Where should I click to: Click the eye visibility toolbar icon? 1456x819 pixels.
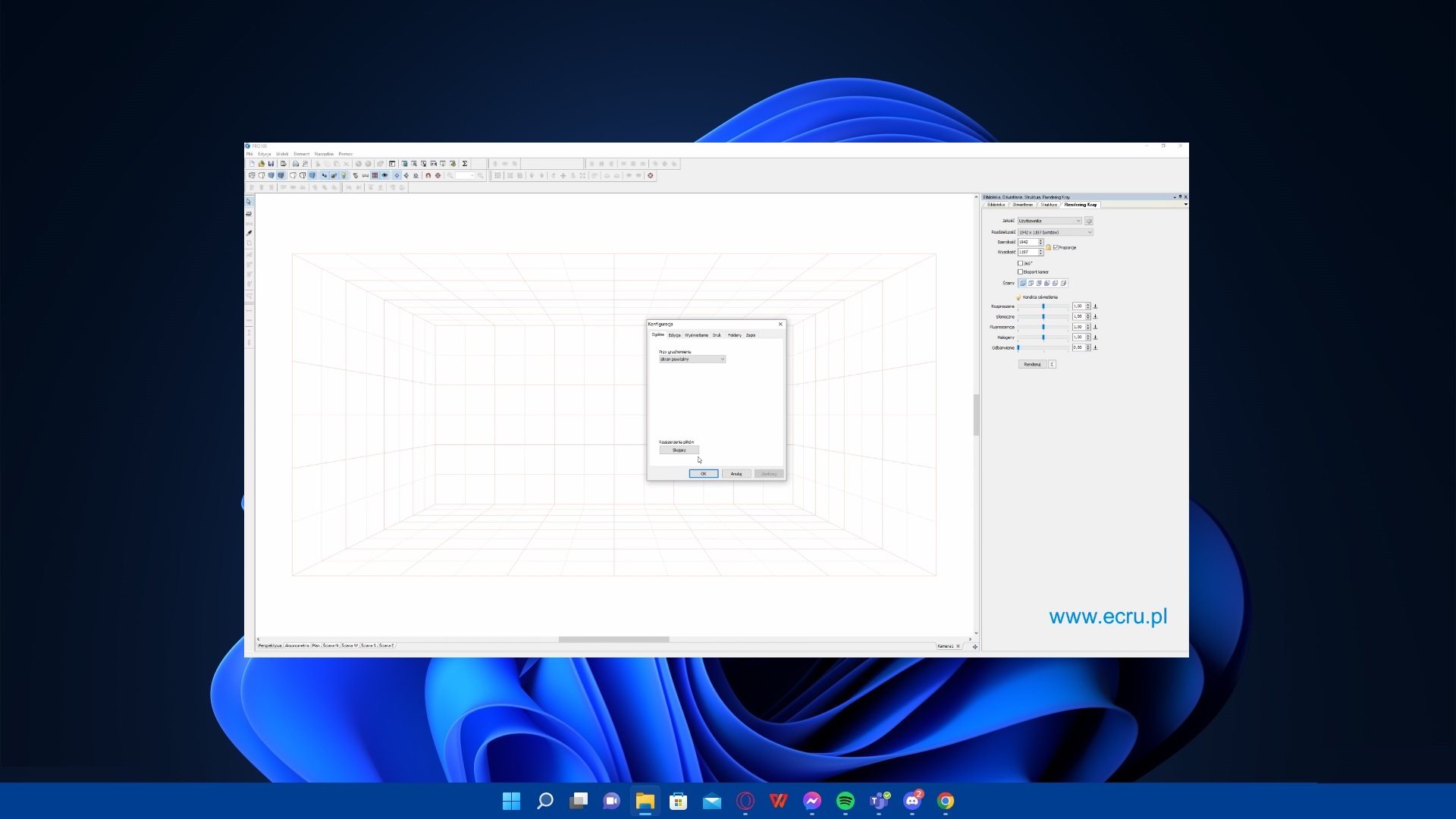pyautogui.click(x=384, y=175)
